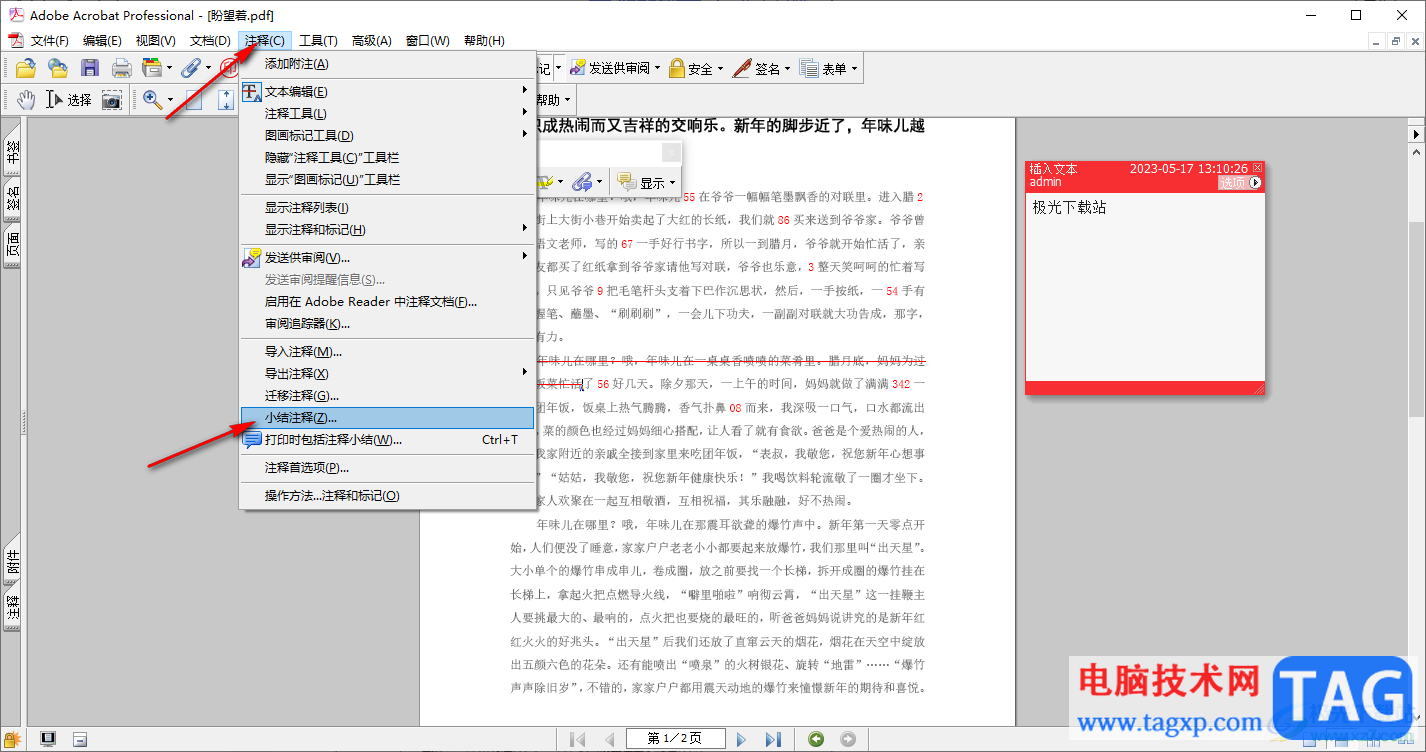Open the Advanced menu
Screen dimensions: 1426x752
point(371,41)
